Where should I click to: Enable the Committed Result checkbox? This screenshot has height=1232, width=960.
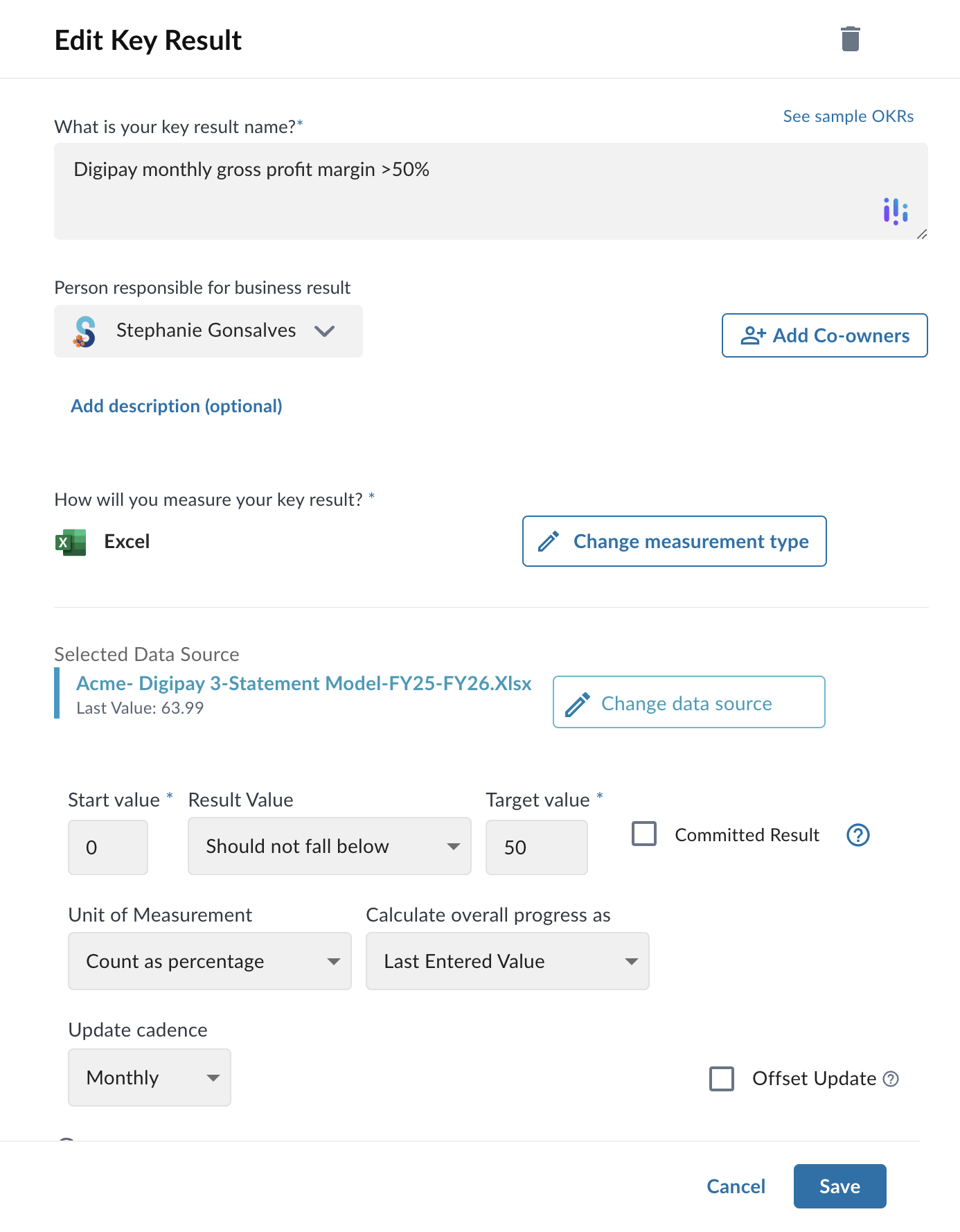[x=644, y=834]
